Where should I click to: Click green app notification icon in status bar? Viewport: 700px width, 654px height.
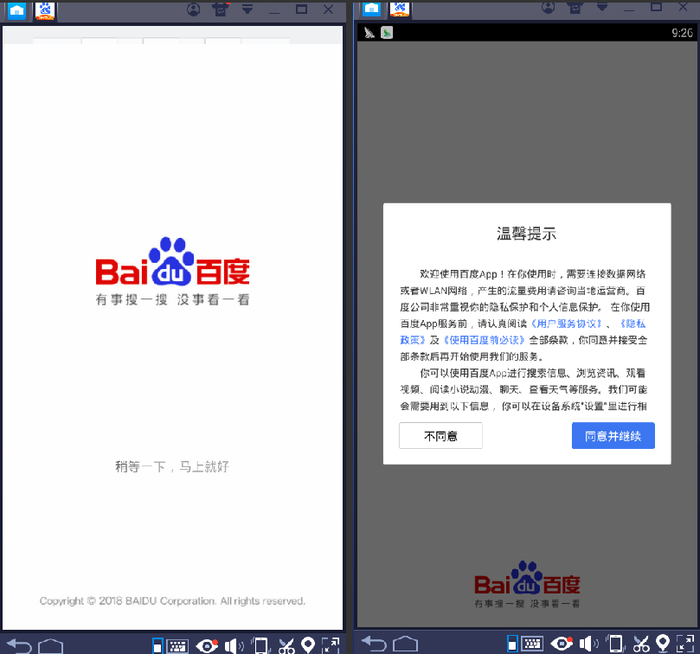(387, 33)
